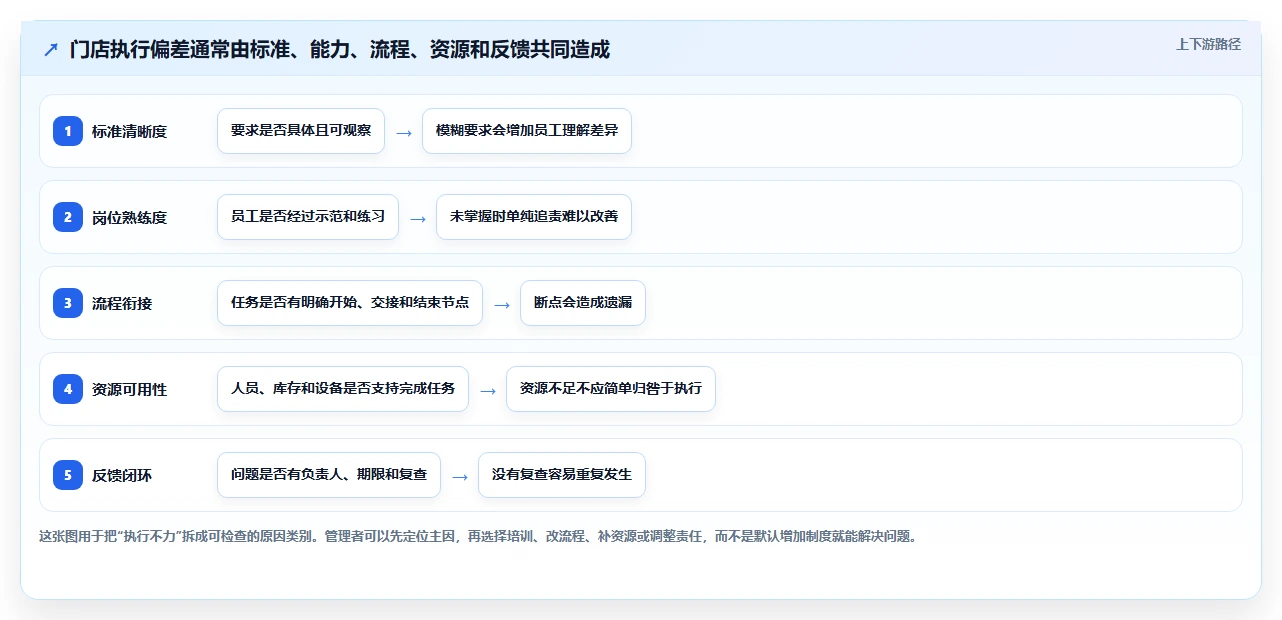Click the 资源不足不应简单归咎于执行 box
This screenshot has width=1282, height=620.
pyautogui.click(x=611, y=389)
